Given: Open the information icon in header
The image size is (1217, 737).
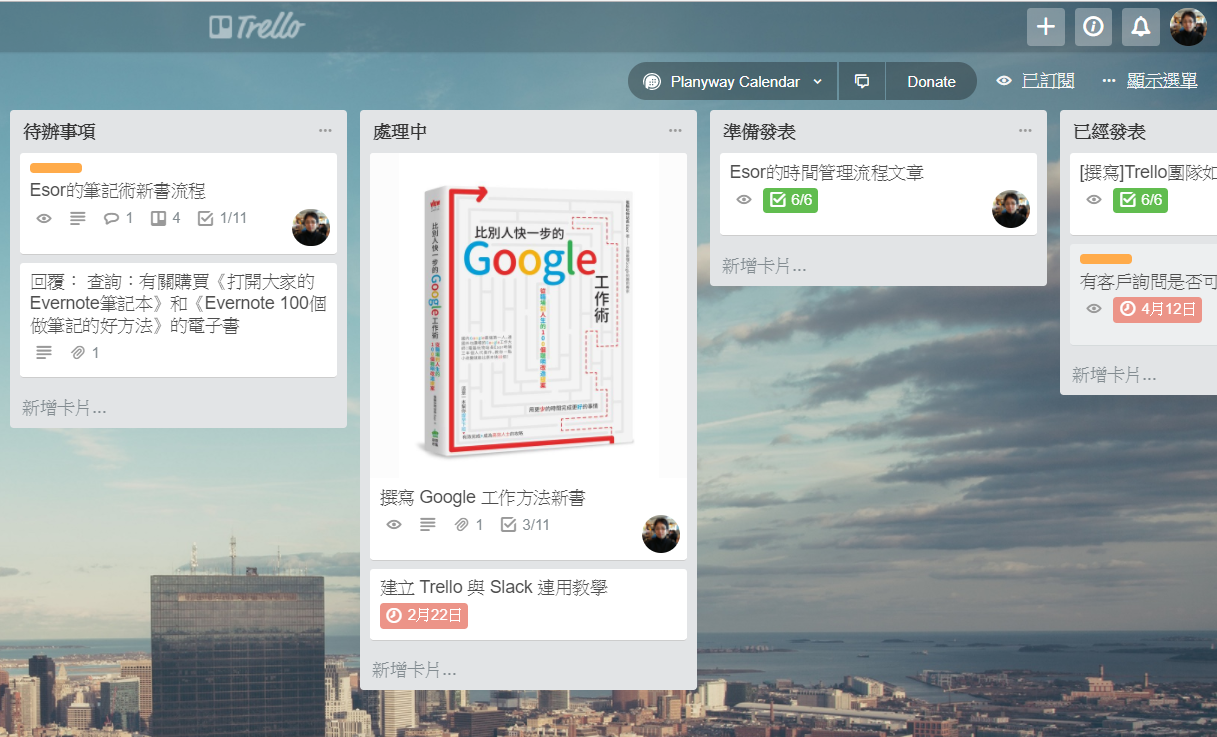Looking at the screenshot, I should point(1093,27).
